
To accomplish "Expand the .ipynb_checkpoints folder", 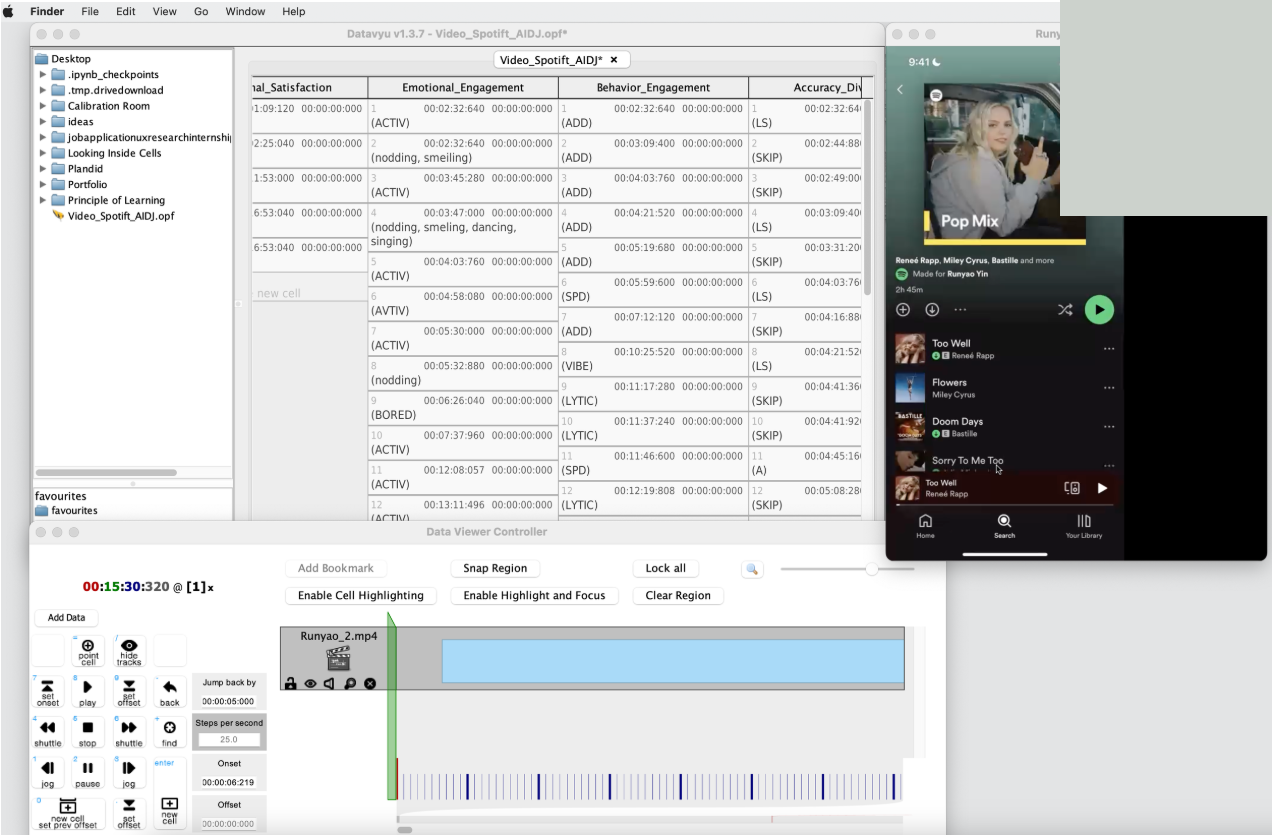I will tap(43, 74).
